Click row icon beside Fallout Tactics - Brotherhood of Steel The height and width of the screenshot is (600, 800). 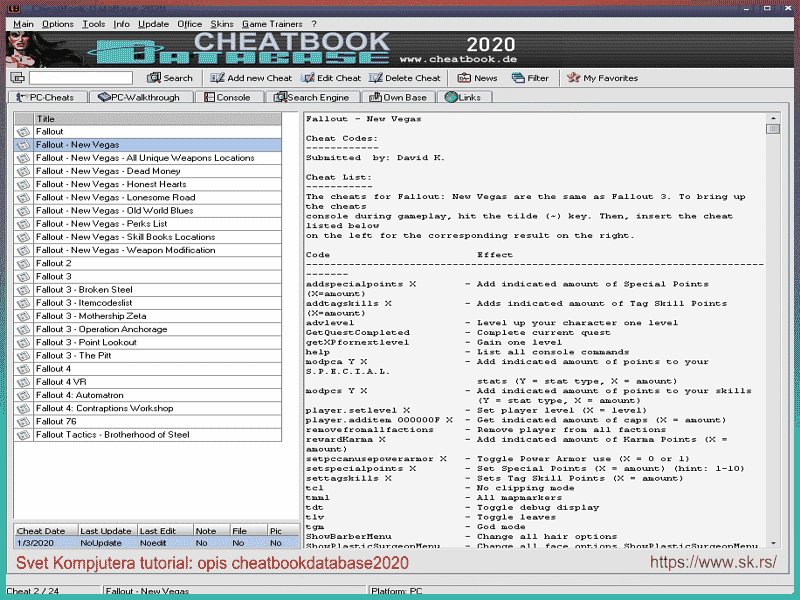(x=23, y=435)
